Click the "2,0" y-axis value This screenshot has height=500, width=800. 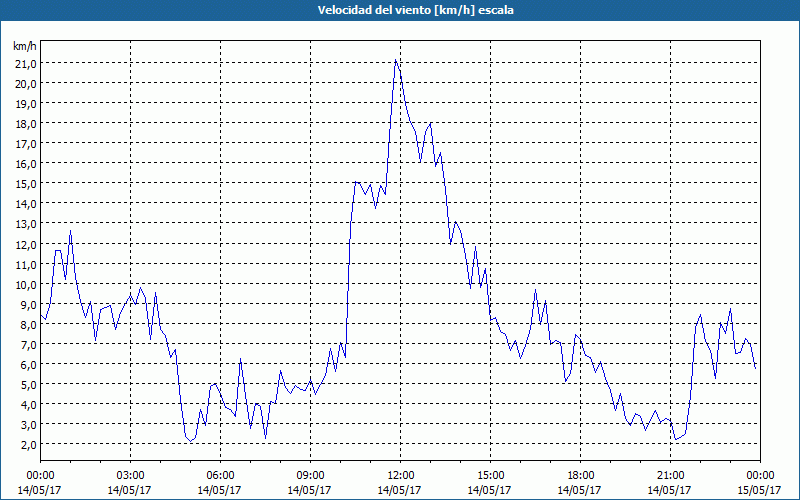click(x=29, y=445)
